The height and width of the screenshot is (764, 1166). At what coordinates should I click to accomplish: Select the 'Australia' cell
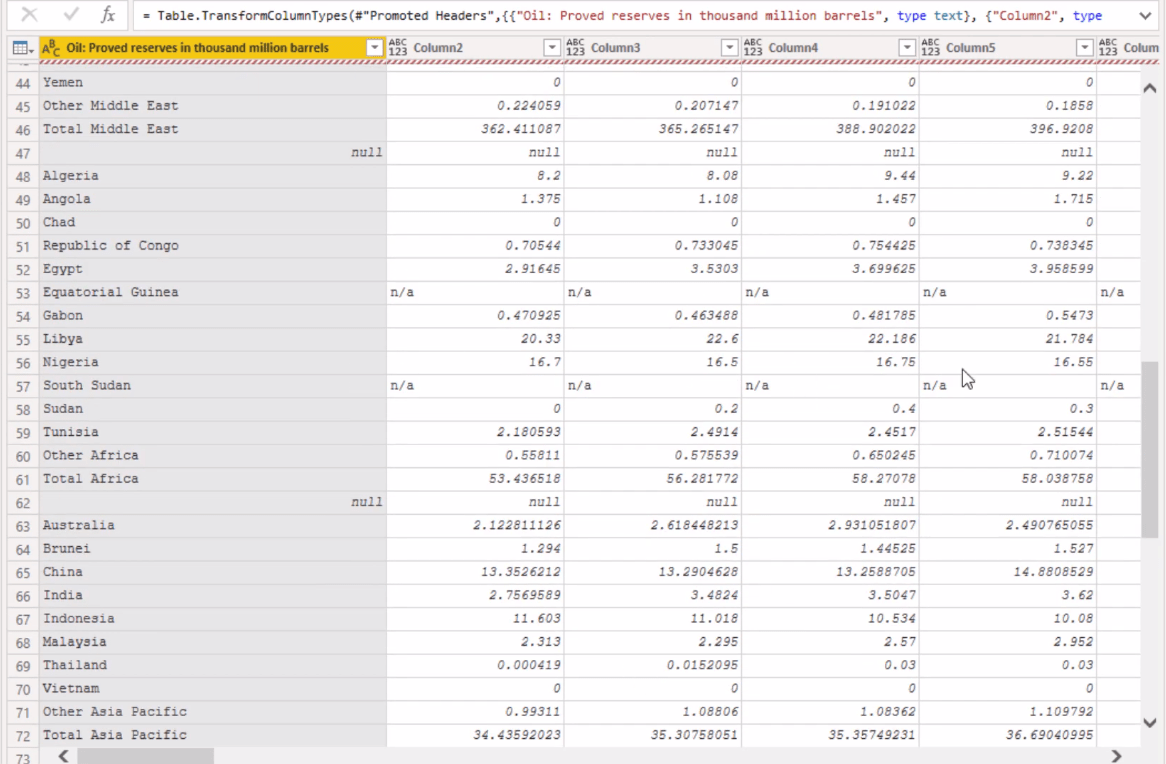click(212, 525)
